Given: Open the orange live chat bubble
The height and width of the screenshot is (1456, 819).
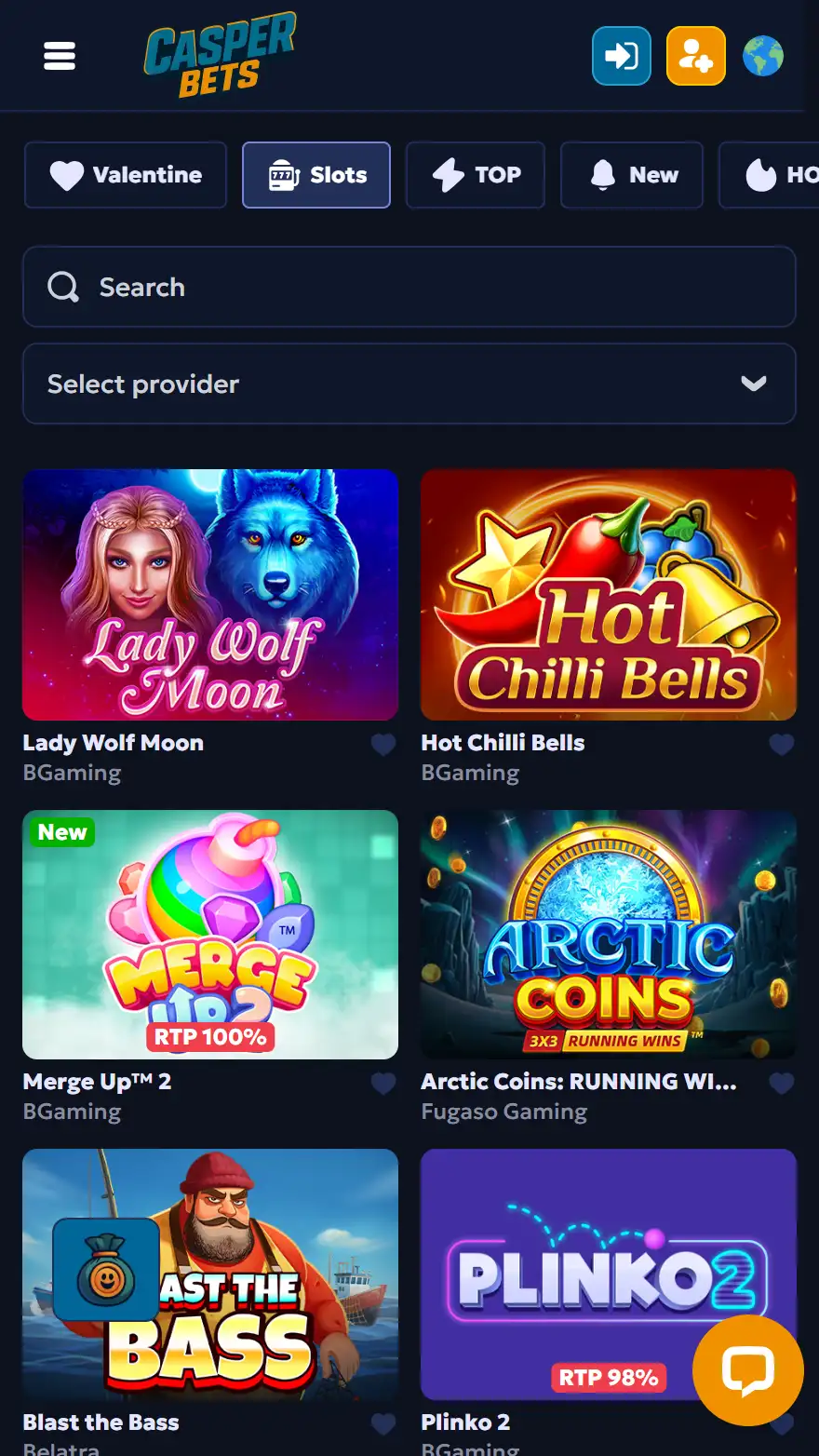Looking at the screenshot, I should (x=748, y=1370).
